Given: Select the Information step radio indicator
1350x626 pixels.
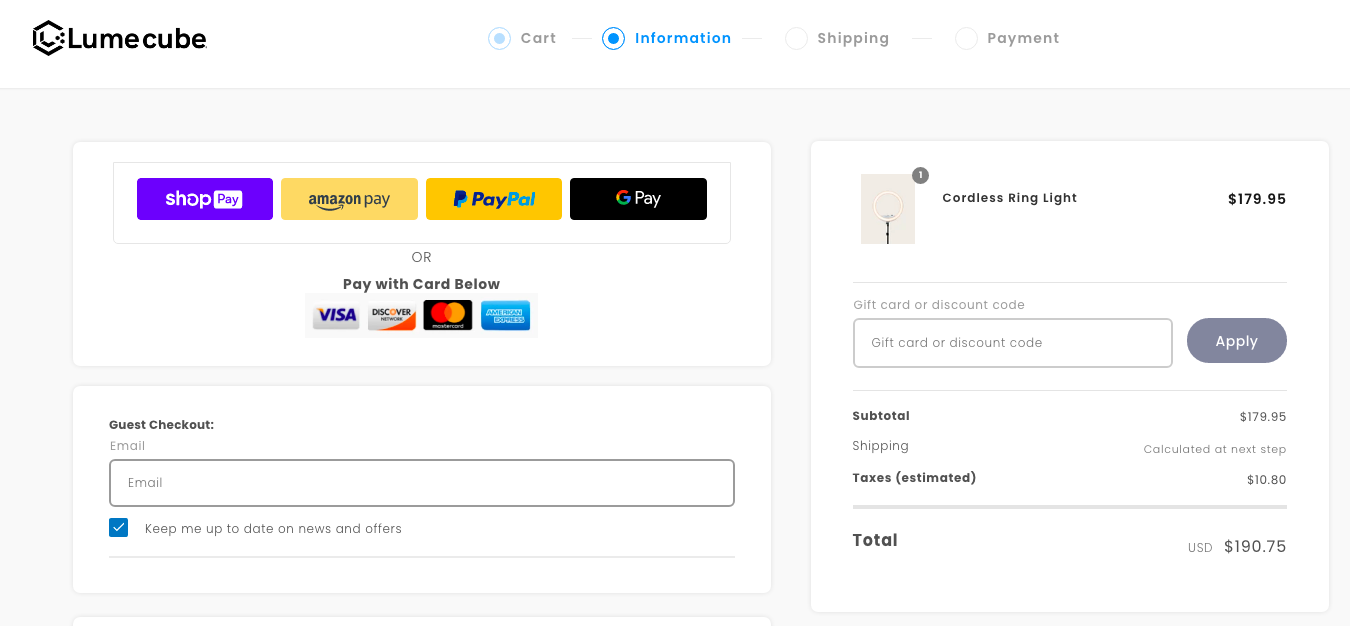Looking at the screenshot, I should (613, 38).
